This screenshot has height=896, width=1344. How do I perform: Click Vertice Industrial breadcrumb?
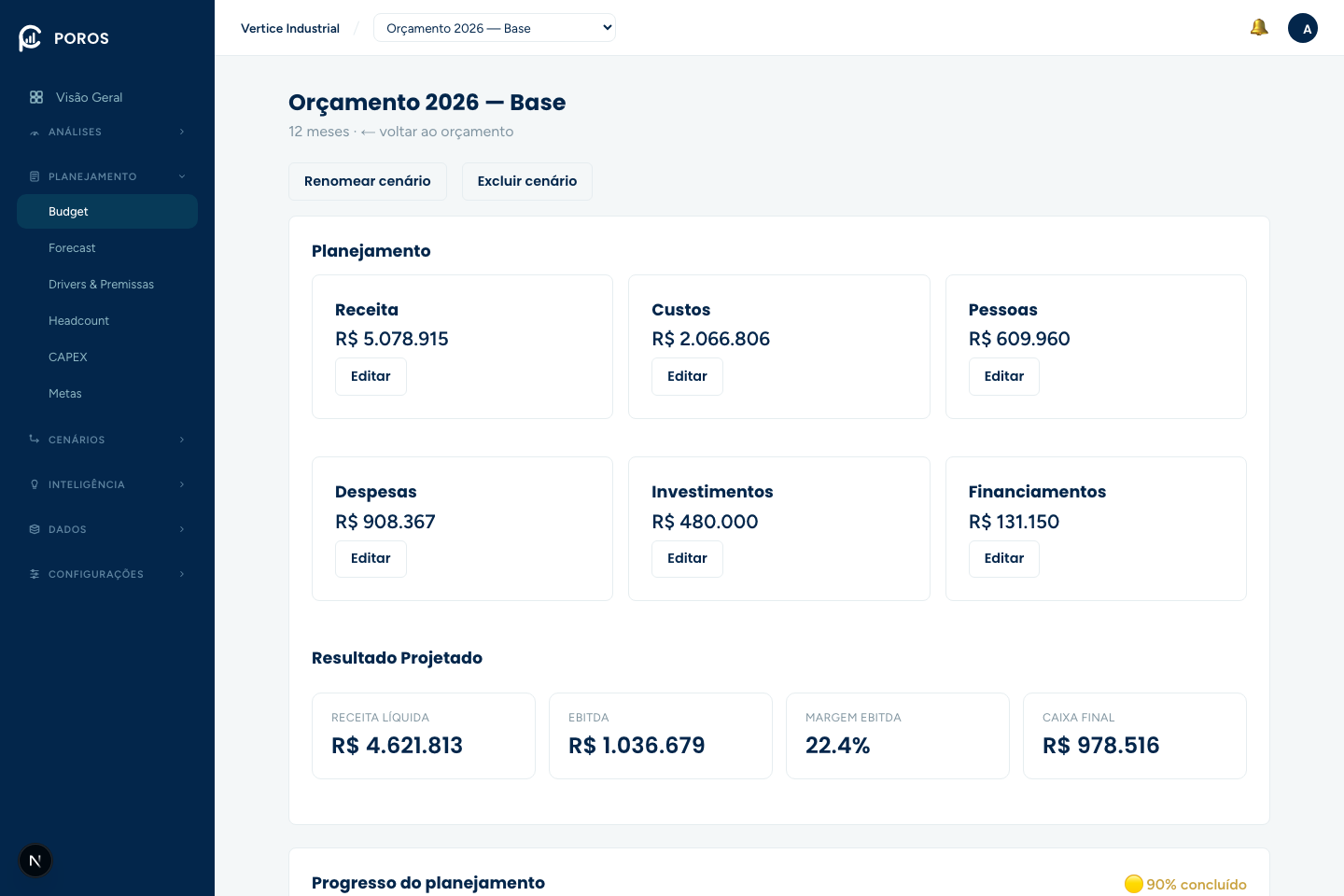point(290,28)
